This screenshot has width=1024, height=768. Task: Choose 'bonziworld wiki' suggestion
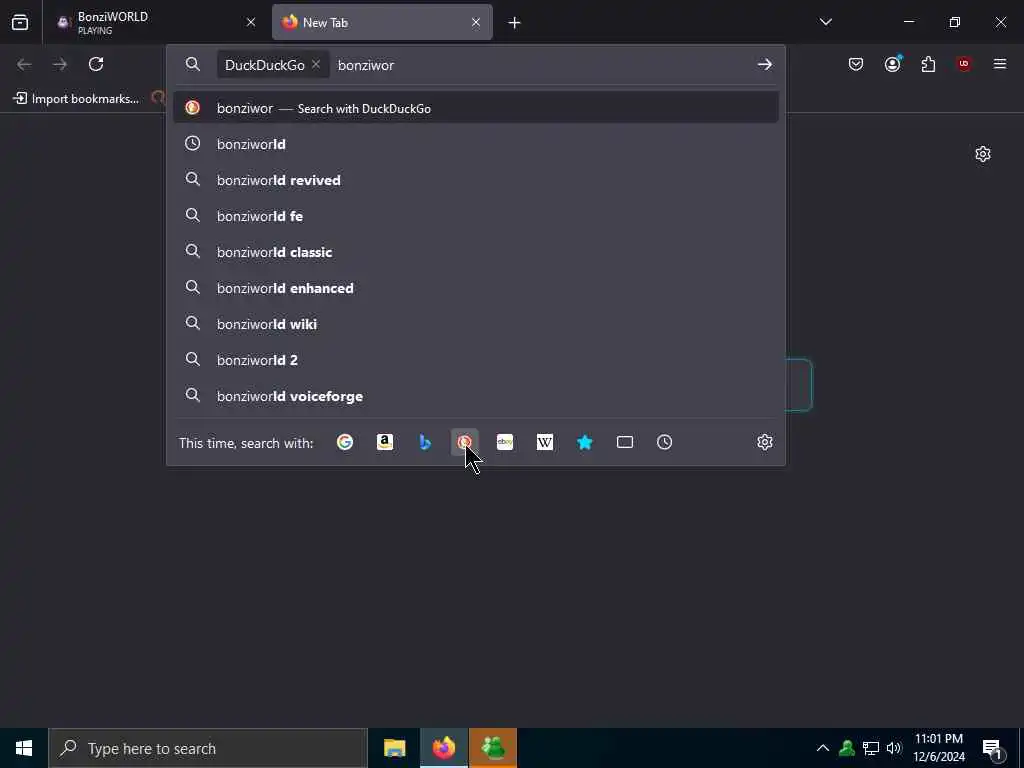[475, 324]
